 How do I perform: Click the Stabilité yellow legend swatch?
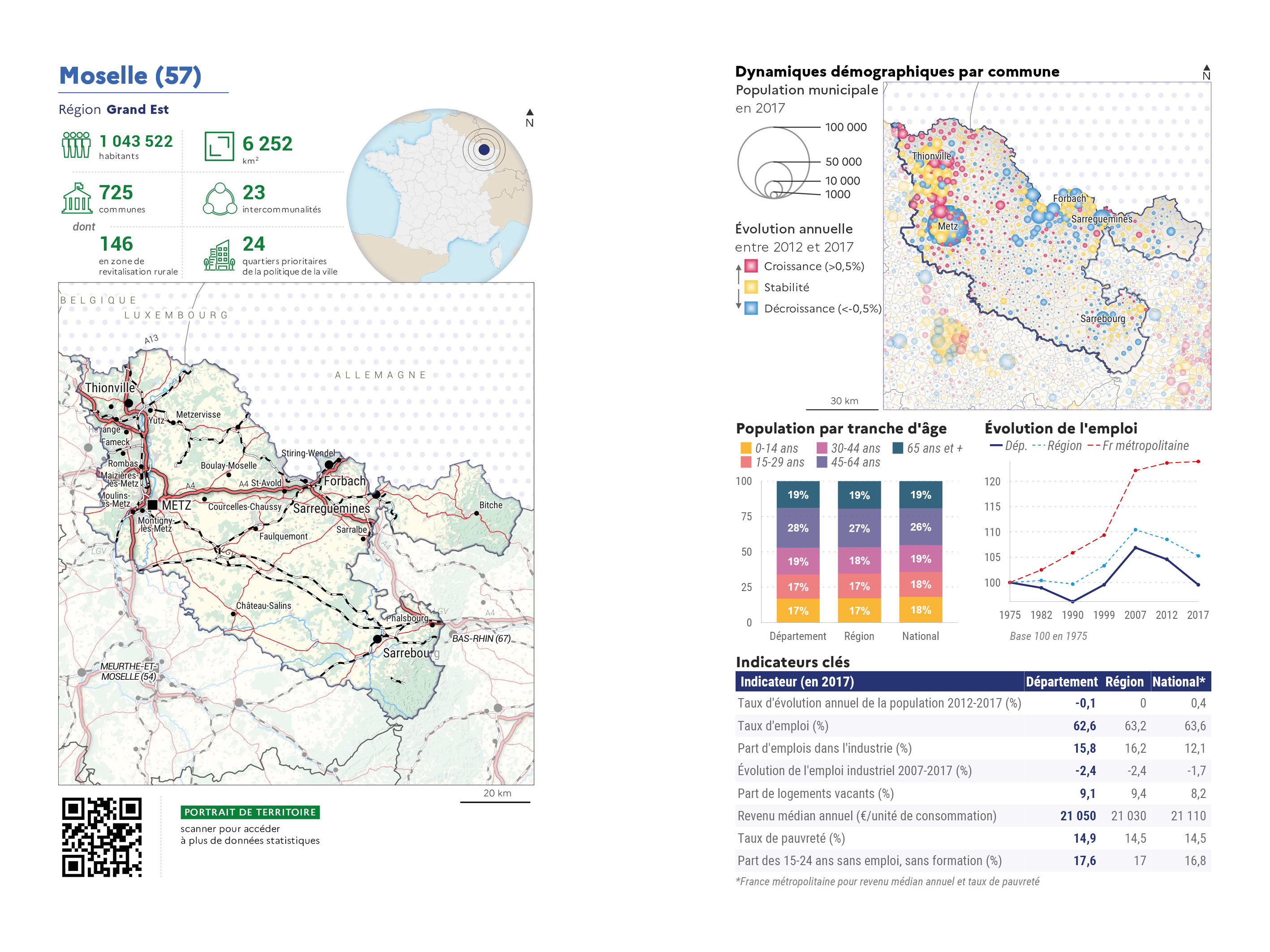pyautogui.click(x=751, y=287)
